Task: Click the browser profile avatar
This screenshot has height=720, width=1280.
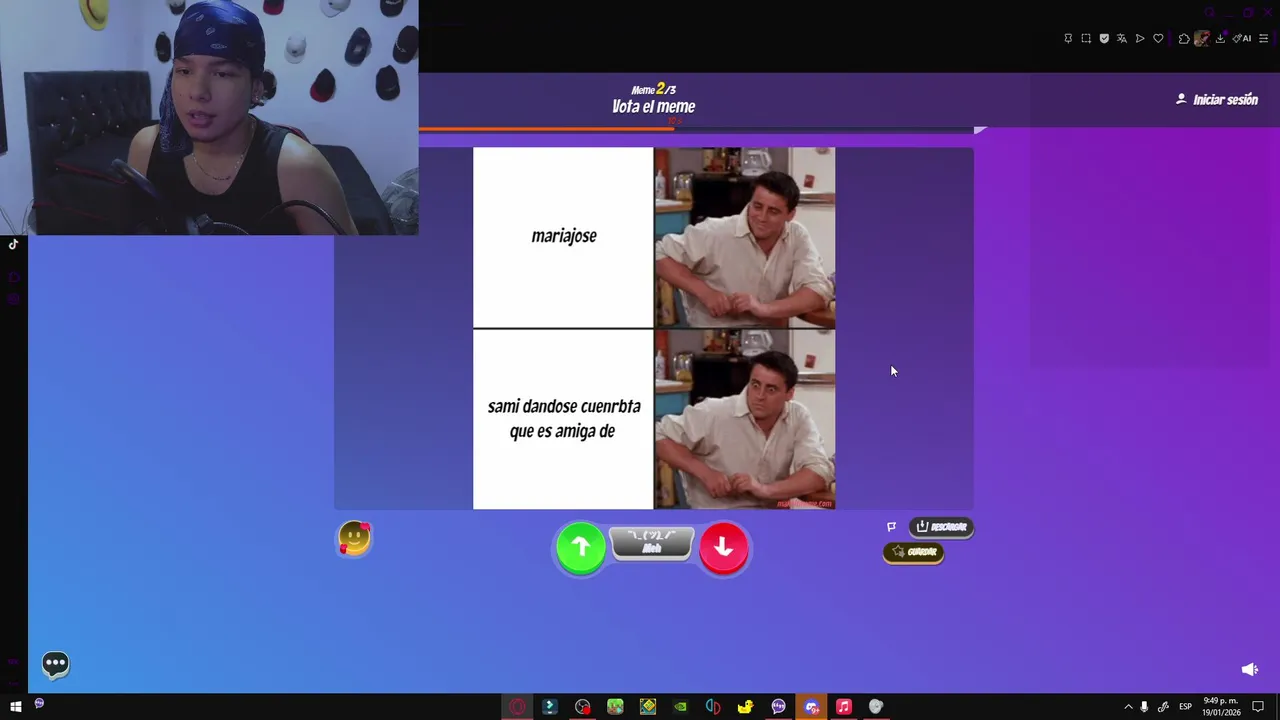Action: [x=1202, y=38]
